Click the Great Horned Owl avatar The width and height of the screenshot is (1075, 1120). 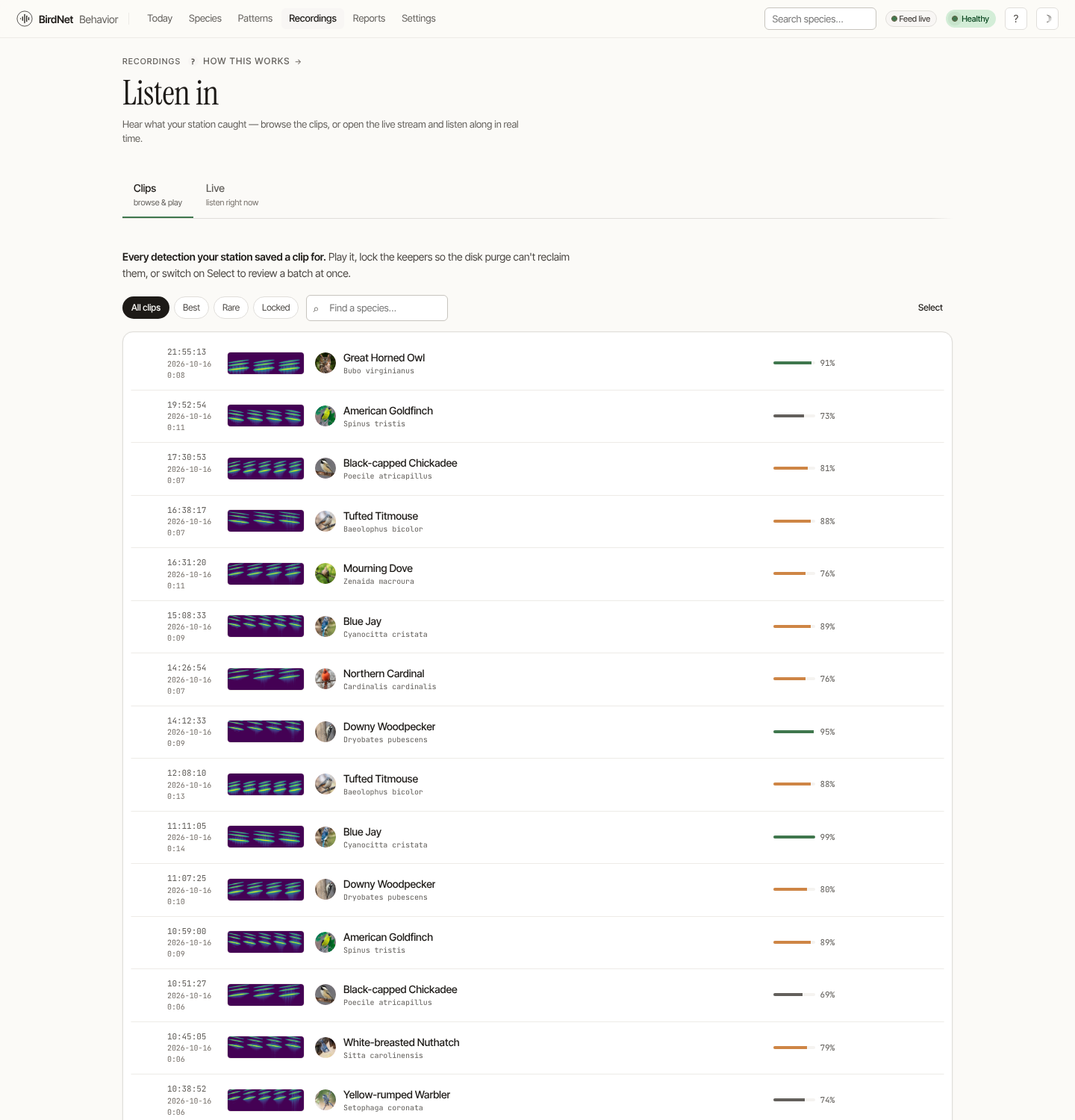point(325,363)
